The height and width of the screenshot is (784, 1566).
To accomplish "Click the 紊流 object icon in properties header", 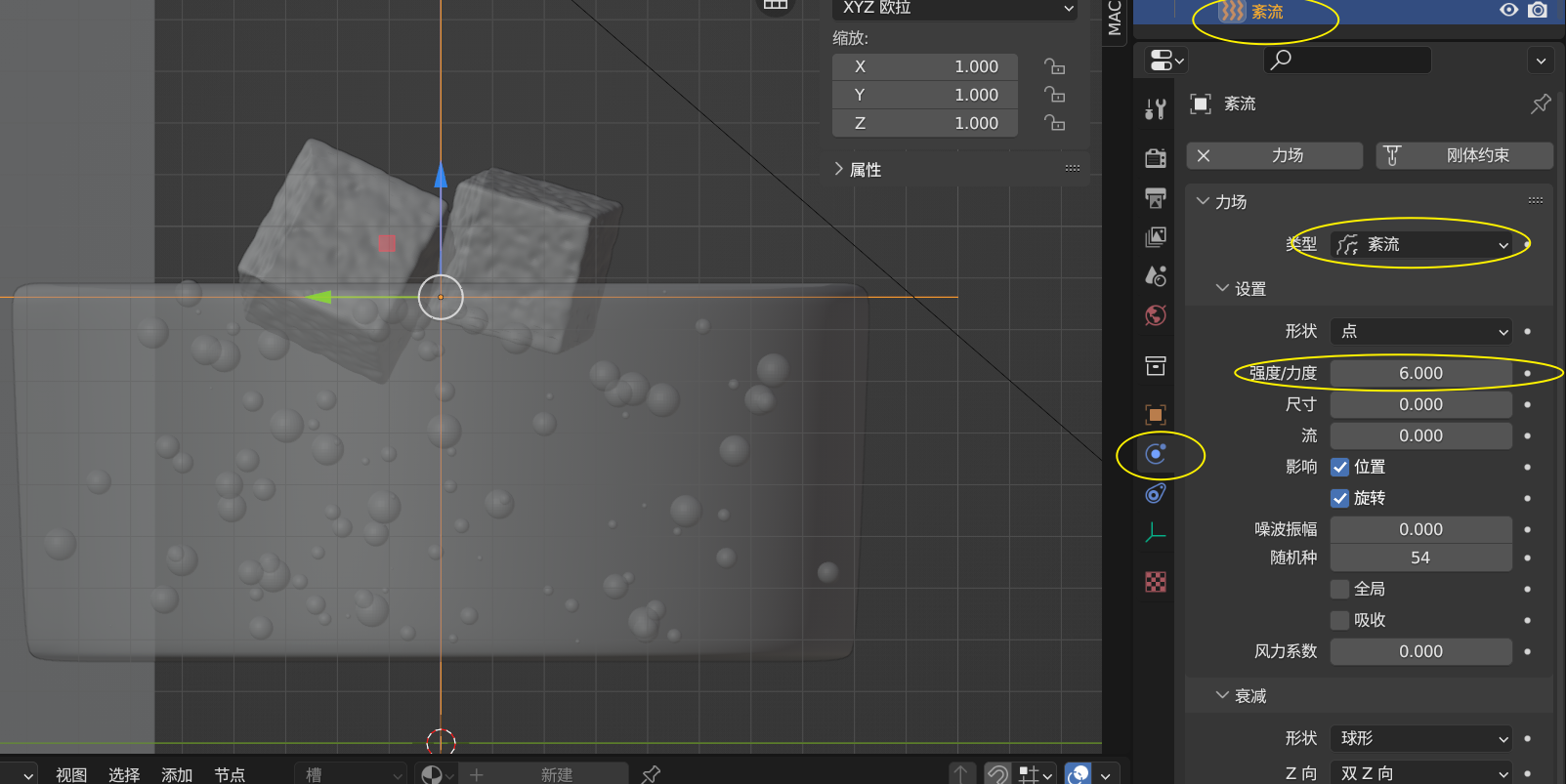I will [x=1202, y=103].
